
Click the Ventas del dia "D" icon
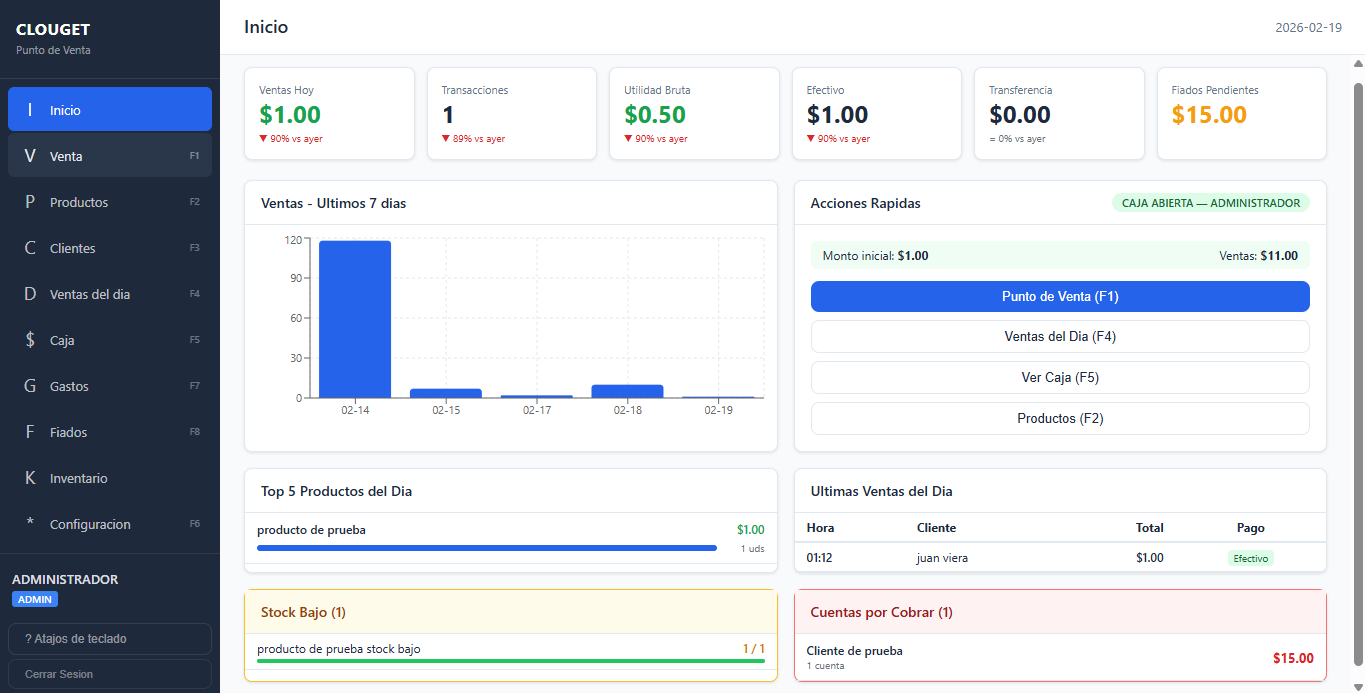tap(30, 294)
